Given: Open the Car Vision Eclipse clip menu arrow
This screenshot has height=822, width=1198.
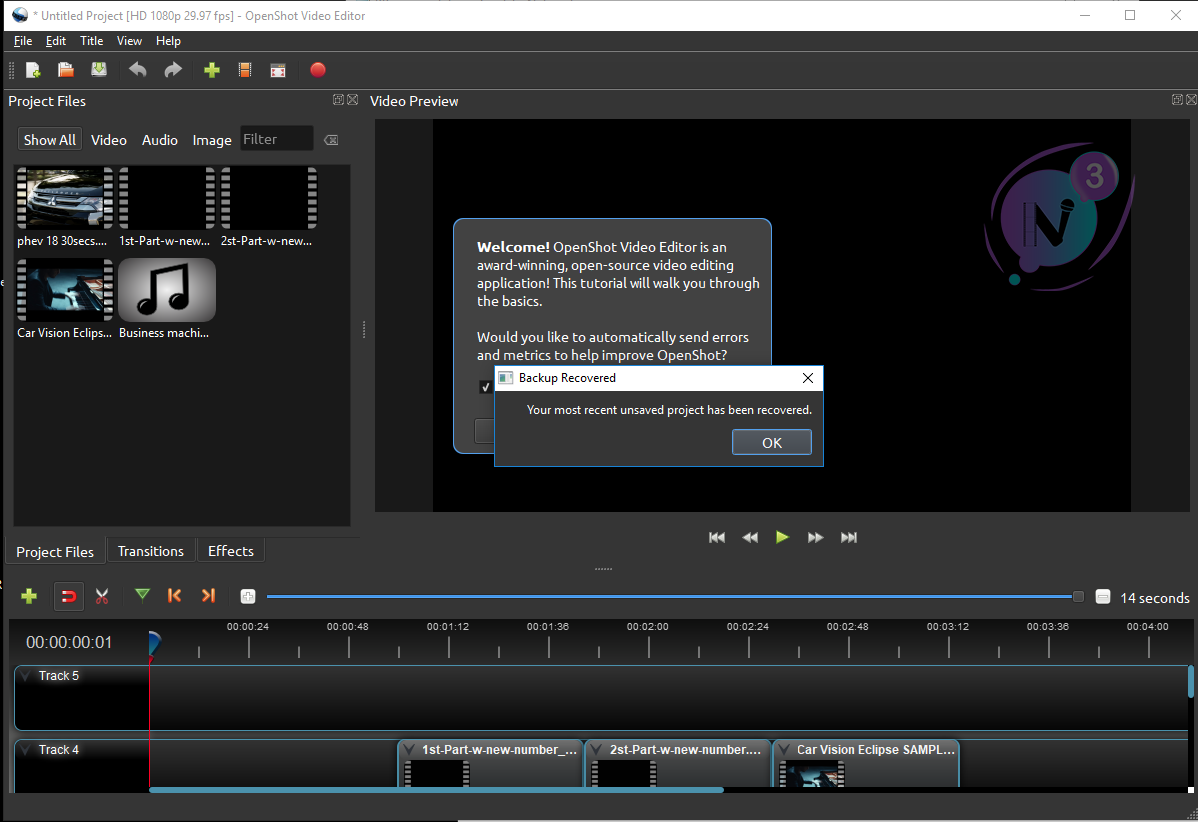Looking at the screenshot, I should (x=785, y=750).
